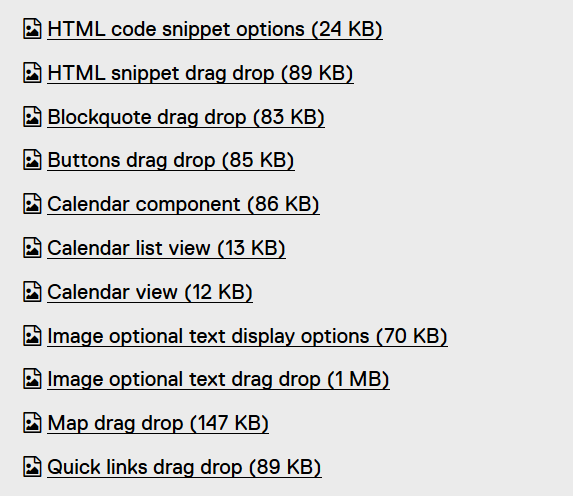Click image icon beside Blockquote drag drop

32,117
